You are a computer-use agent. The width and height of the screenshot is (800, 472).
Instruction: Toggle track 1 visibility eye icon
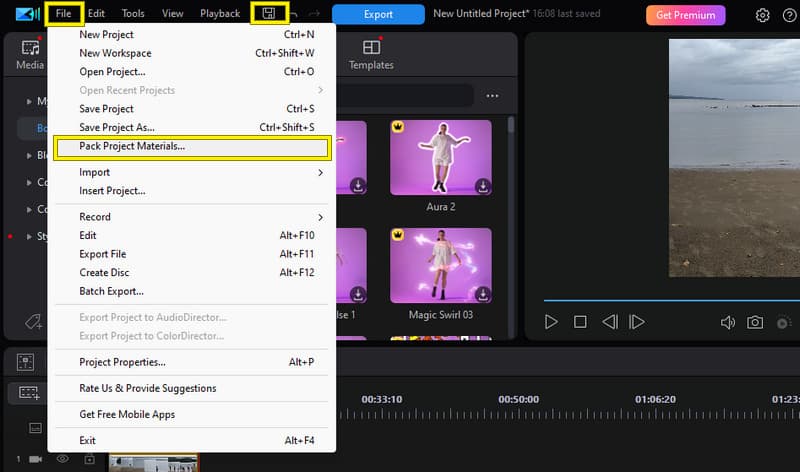62,458
